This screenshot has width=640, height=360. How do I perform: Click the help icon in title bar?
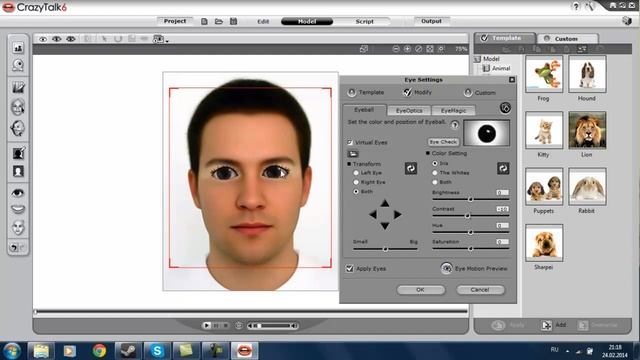coord(576,7)
